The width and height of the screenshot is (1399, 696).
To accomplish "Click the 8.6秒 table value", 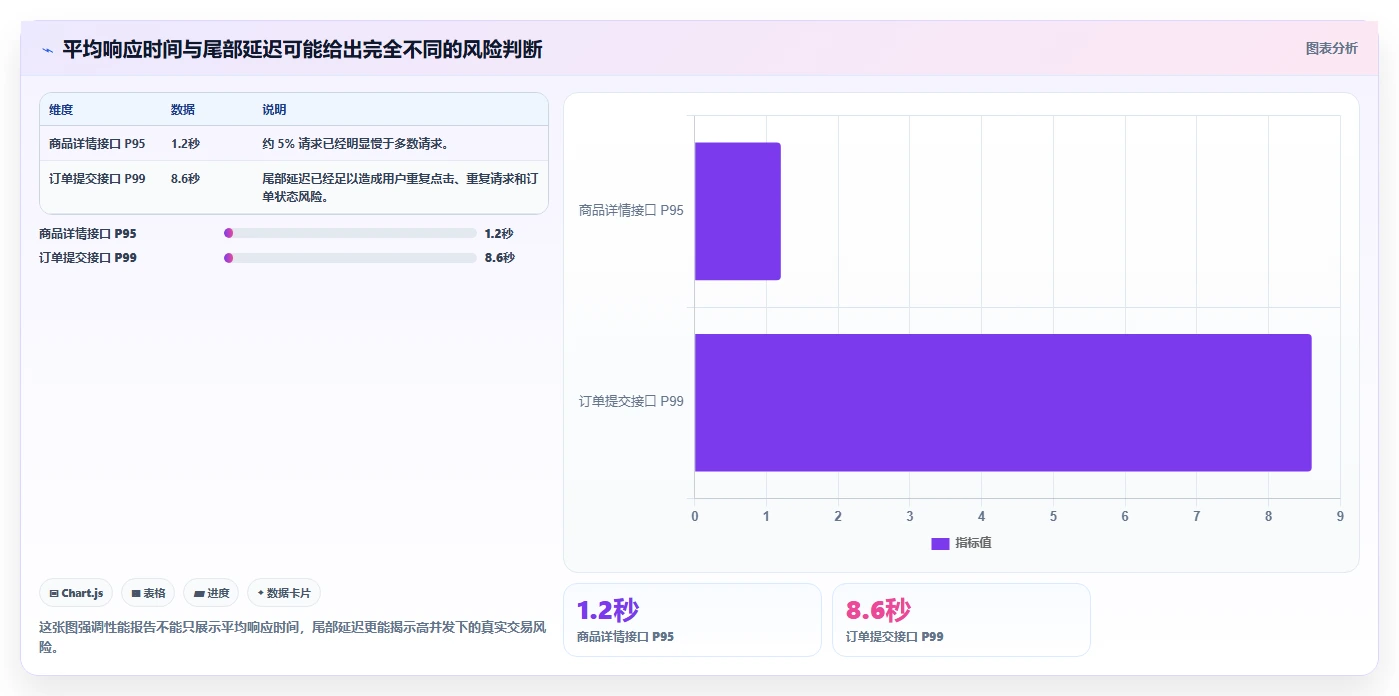I will [x=185, y=178].
